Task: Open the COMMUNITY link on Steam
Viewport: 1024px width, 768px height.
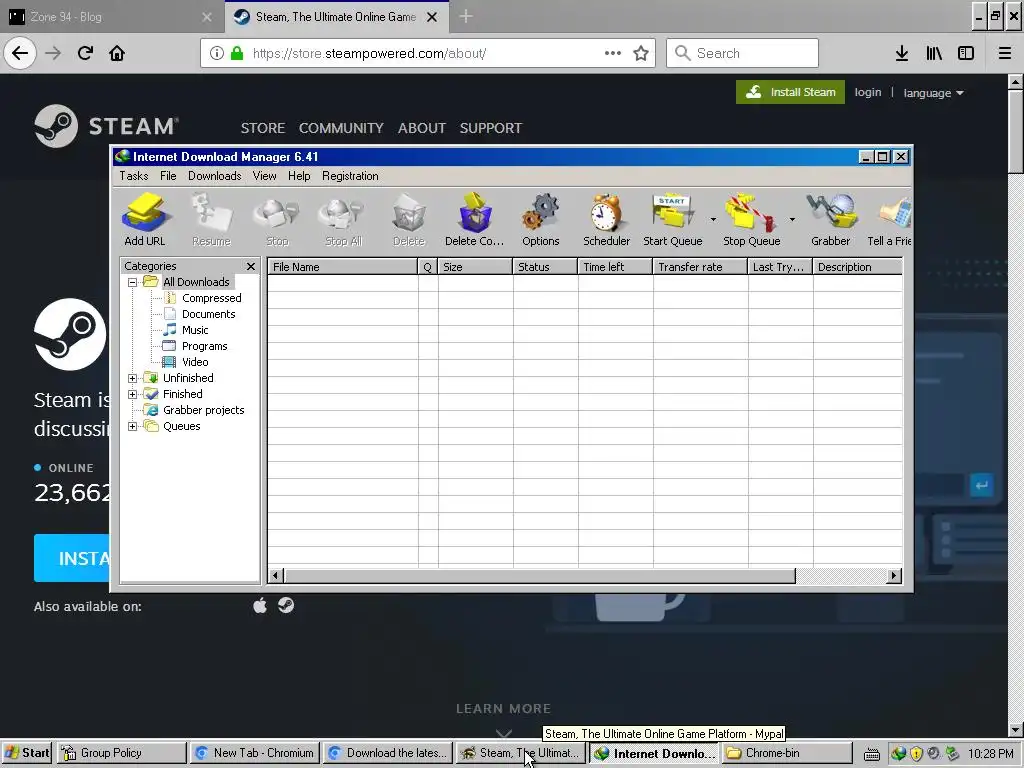Action: [341, 128]
